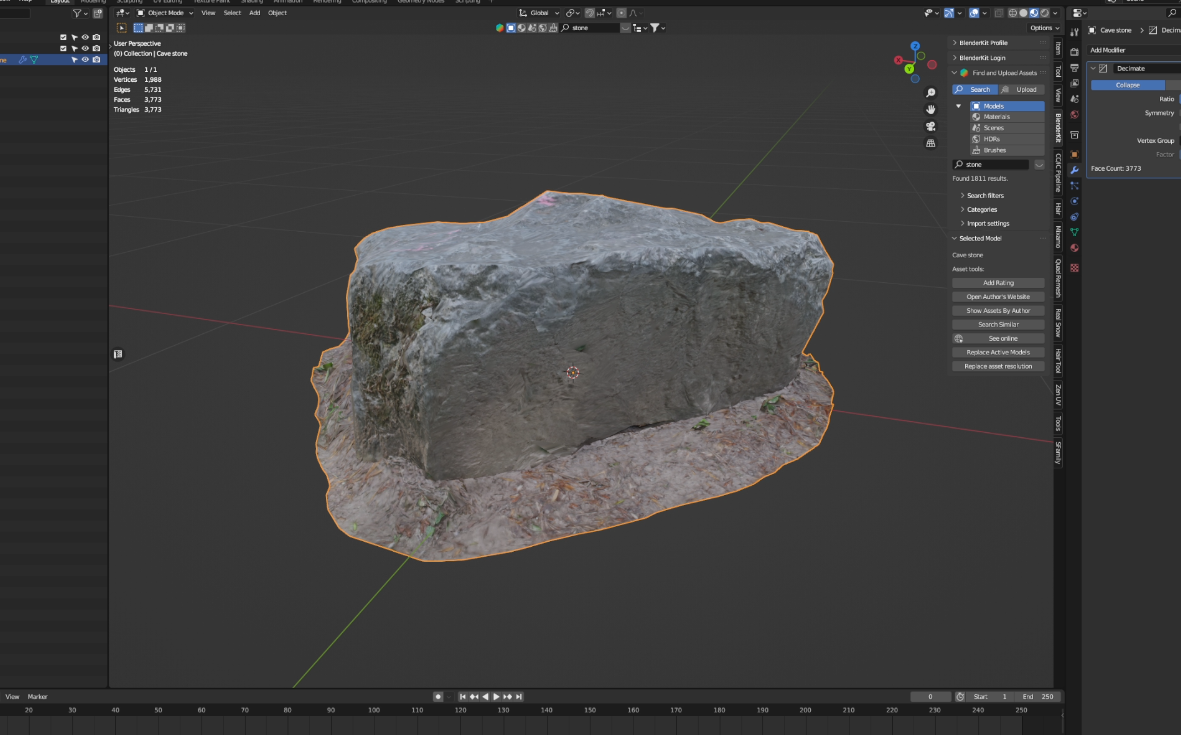
Task: Toggle auto keying record button in timeline
Action: click(438, 696)
